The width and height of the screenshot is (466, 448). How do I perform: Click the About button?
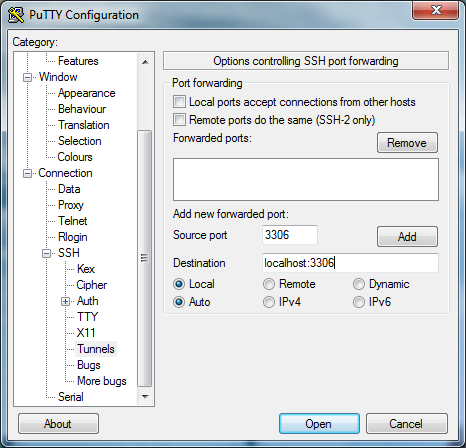click(58, 424)
